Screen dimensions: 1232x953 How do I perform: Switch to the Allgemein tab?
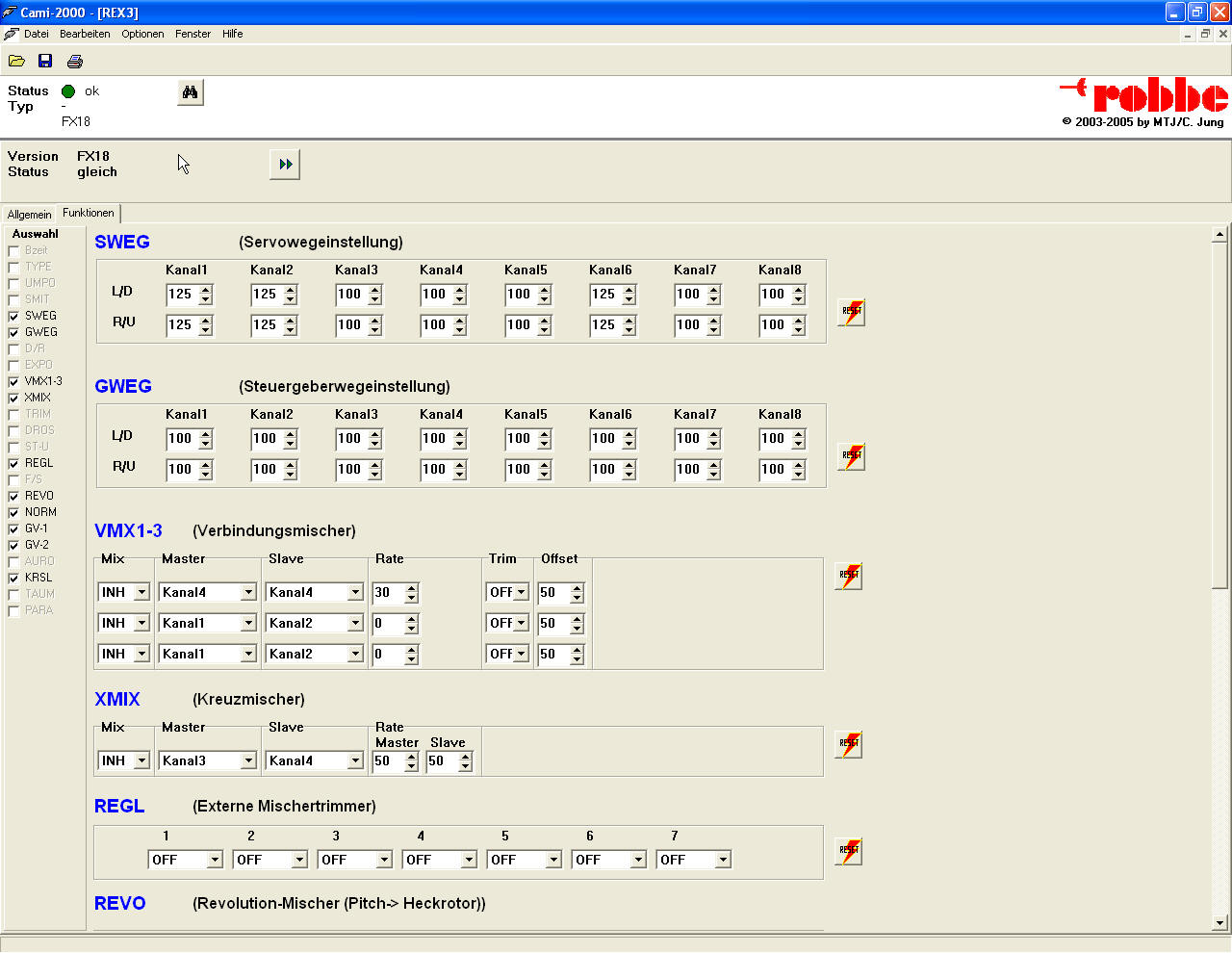(29, 214)
